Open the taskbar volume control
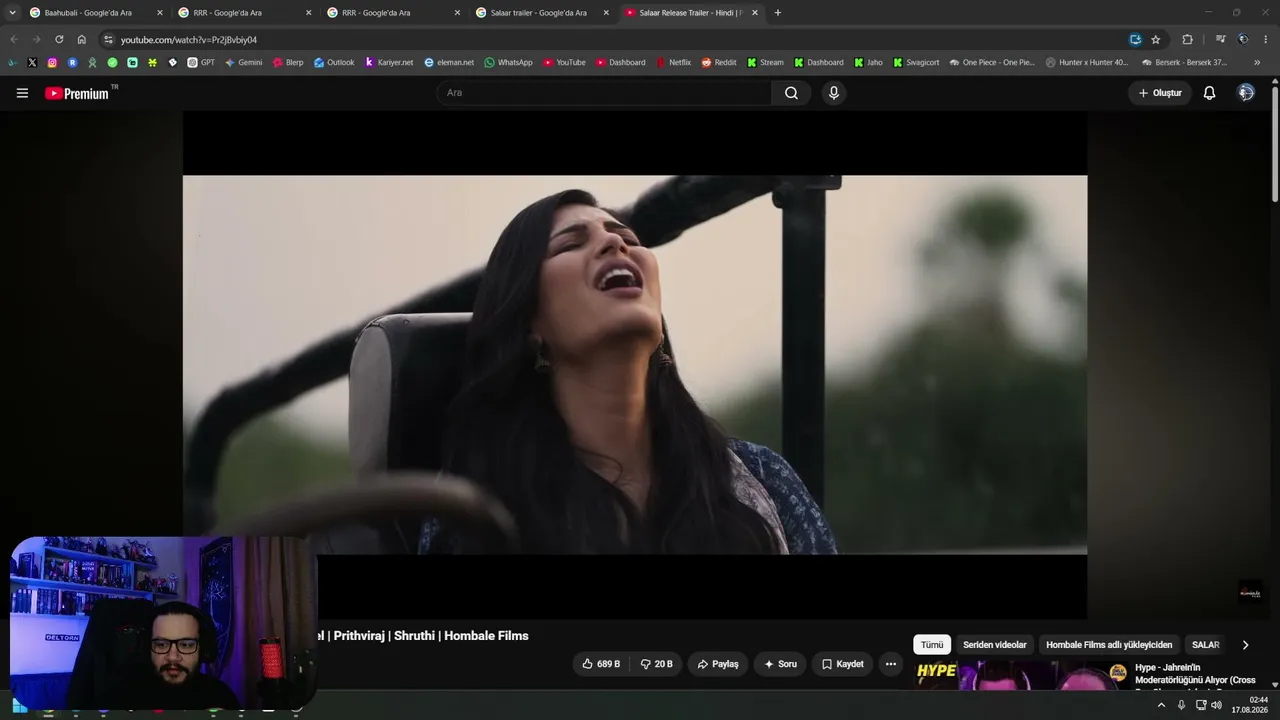Viewport: 1280px width, 720px height. 1216,705
